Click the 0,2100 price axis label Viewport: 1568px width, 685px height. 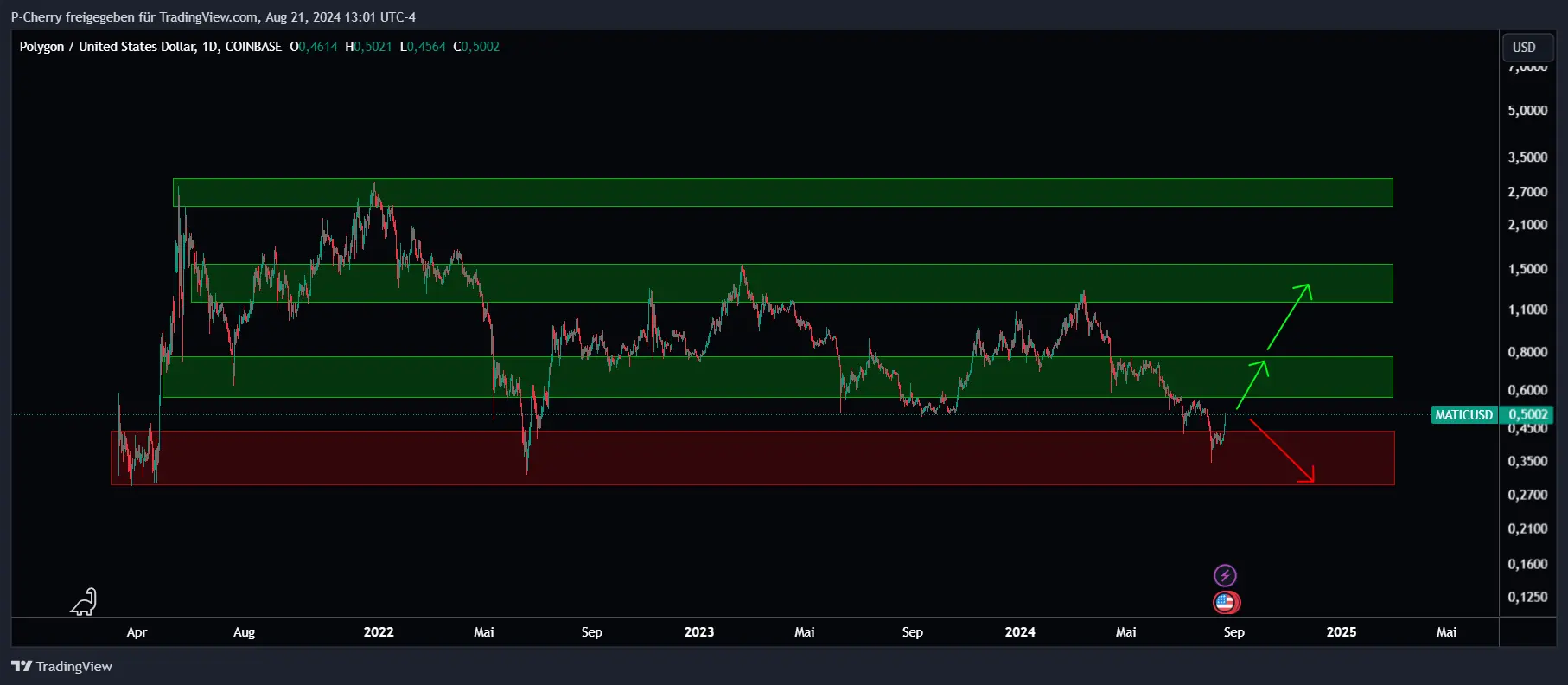click(x=1527, y=528)
